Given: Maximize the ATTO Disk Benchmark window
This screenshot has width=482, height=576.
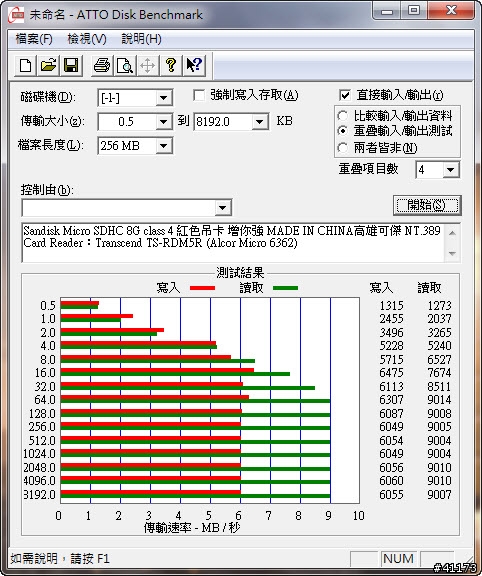Looking at the screenshot, I should tap(414, 11).
